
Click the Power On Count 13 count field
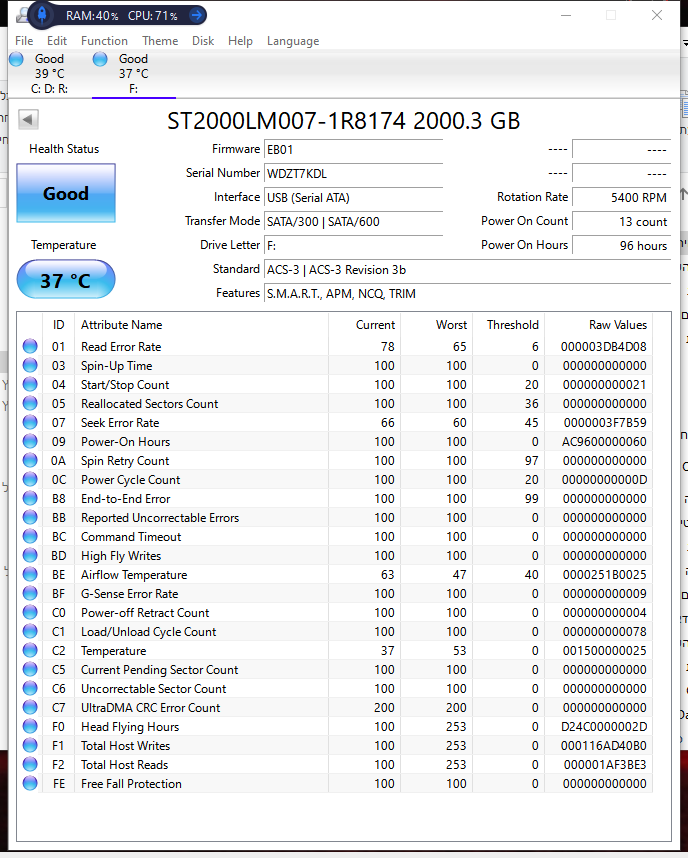point(621,222)
